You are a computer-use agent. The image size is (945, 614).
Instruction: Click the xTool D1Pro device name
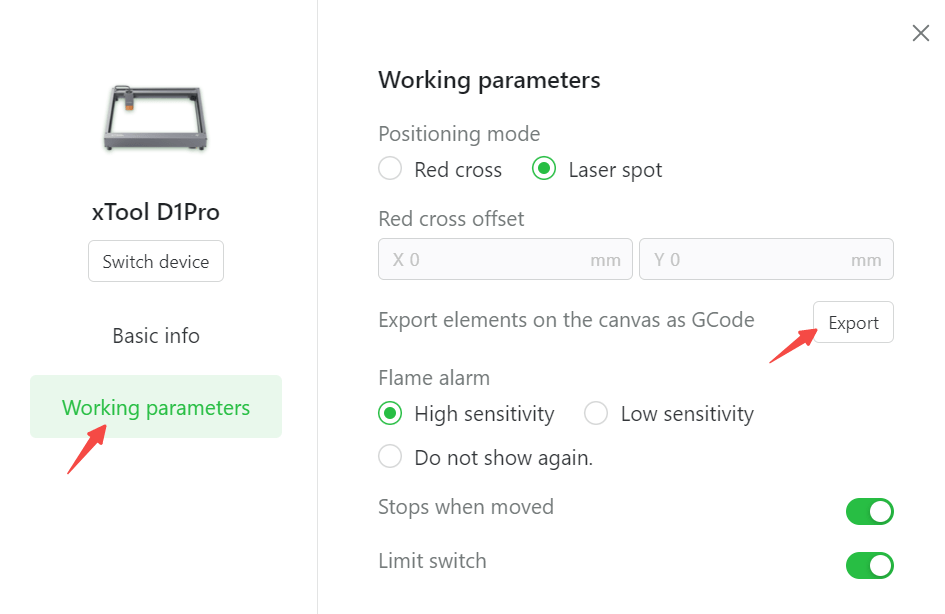click(x=156, y=212)
